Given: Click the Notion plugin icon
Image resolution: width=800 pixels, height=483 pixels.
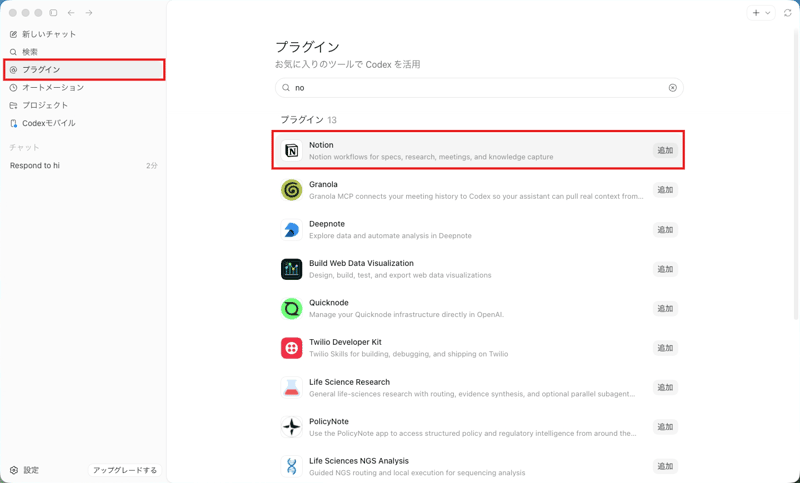Looking at the screenshot, I should pos(291,150).
